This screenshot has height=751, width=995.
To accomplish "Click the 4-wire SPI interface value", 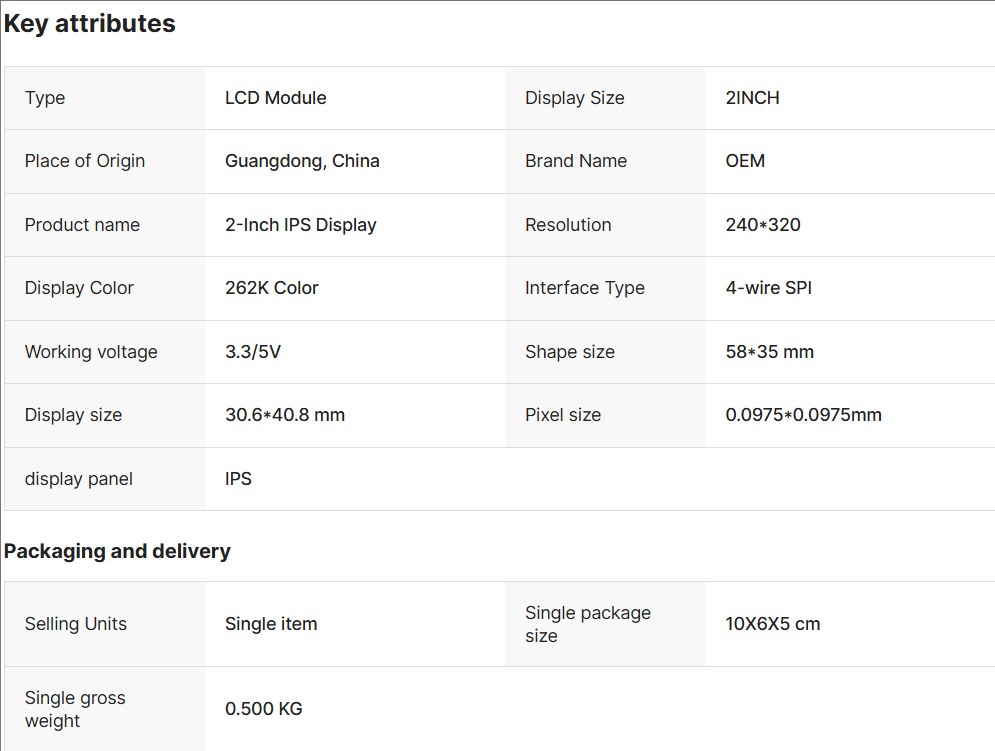I will 769,288.
